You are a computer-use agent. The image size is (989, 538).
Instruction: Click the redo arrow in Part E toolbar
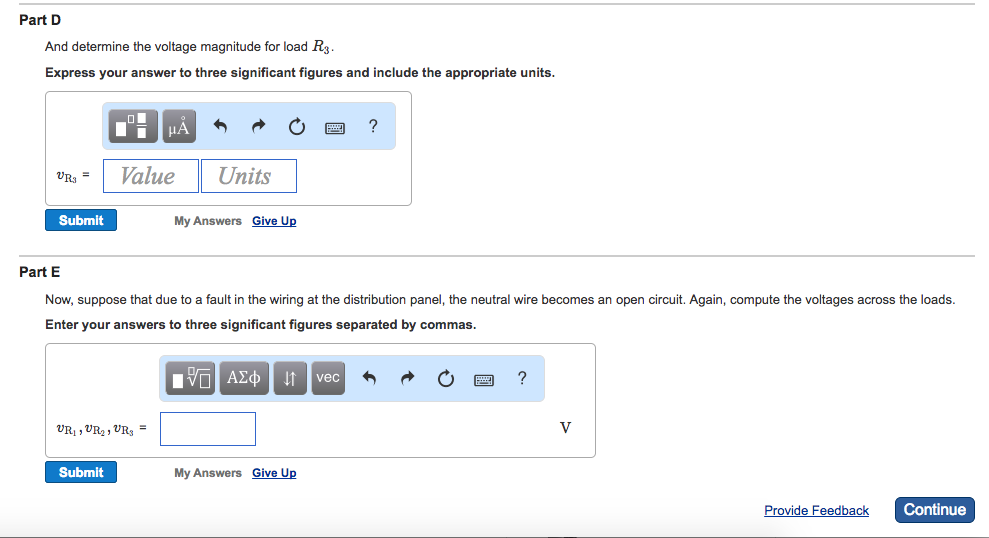pos(407,378)
